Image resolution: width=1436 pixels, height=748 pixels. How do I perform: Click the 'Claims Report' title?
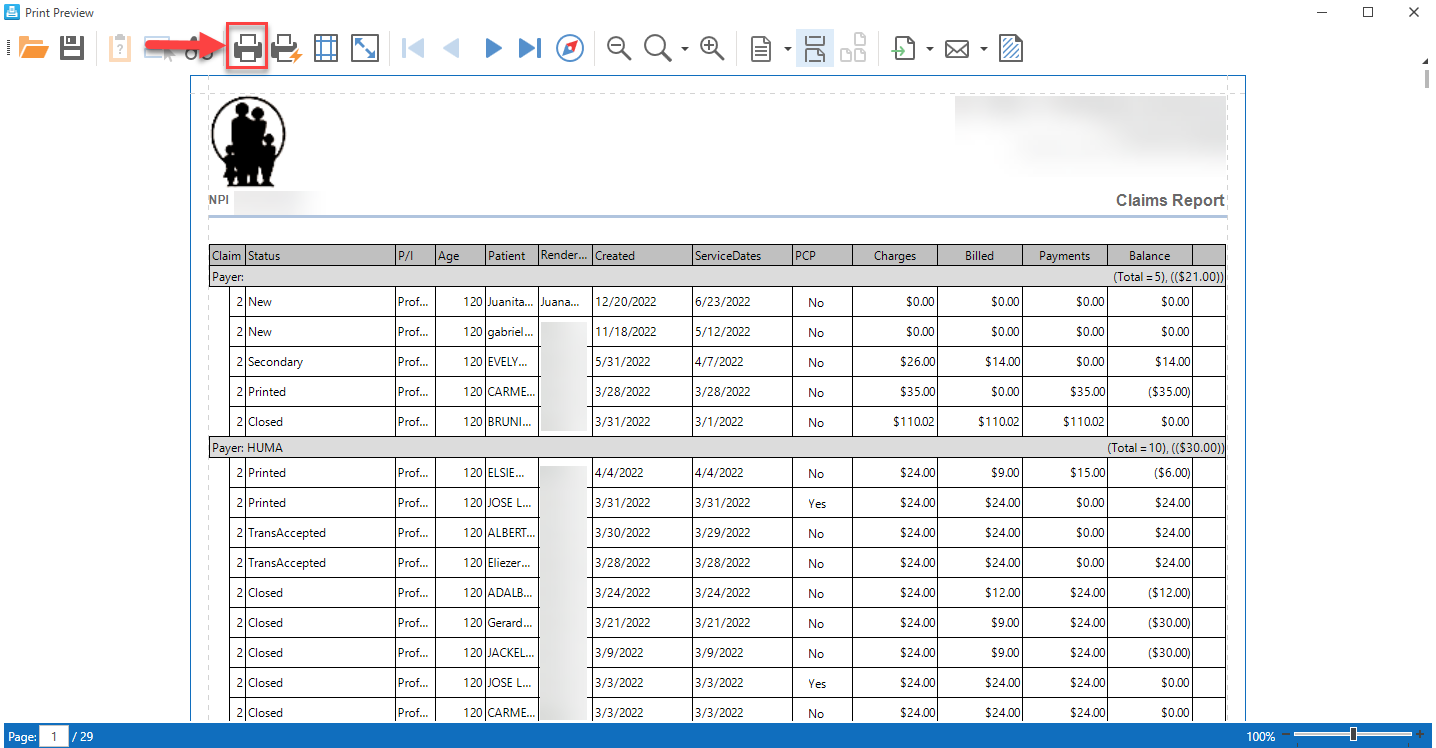point(1170,200)
